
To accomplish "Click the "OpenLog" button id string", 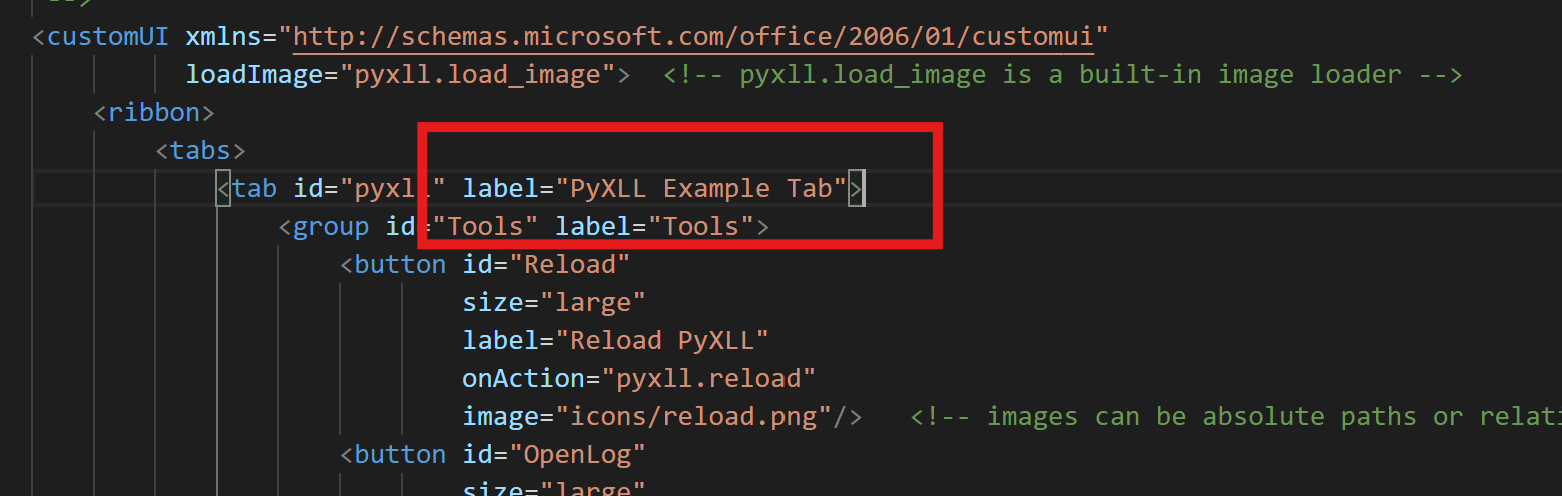I will (577, 454).
